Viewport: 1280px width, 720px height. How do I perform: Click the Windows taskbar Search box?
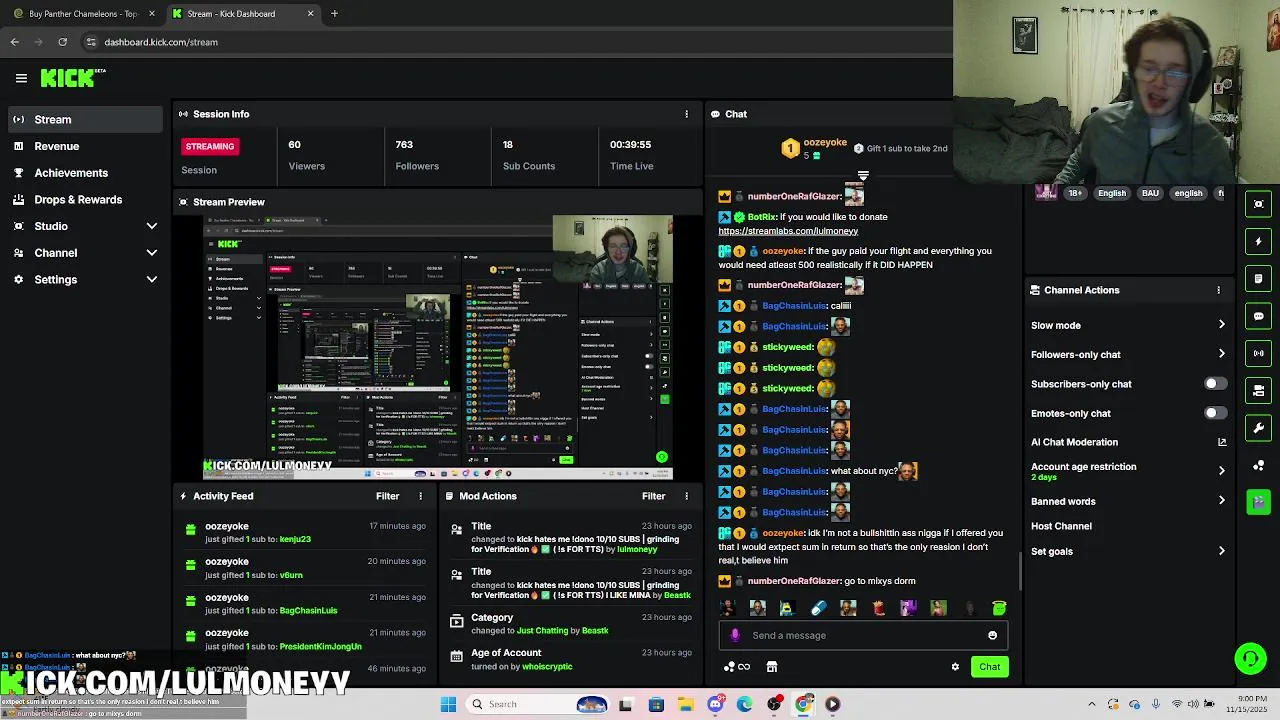click(540, 704)
